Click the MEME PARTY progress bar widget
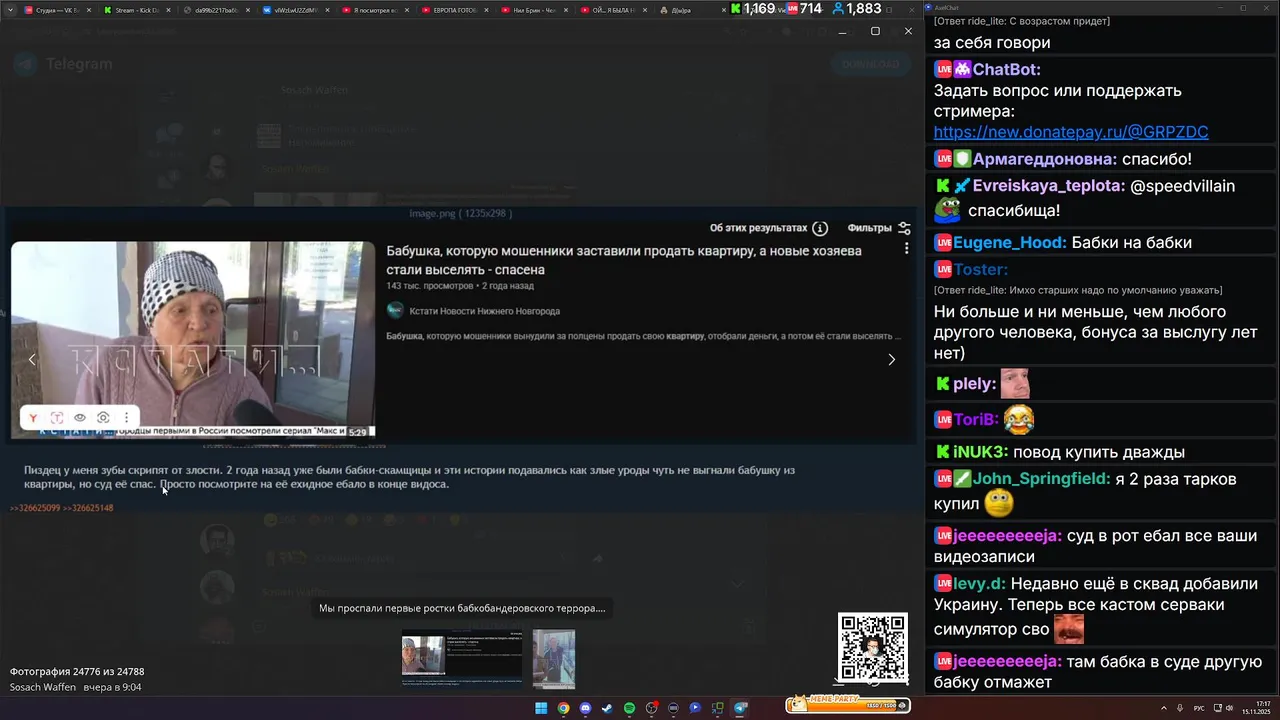Screen dimensions: 1280x720 coord(848,705)
